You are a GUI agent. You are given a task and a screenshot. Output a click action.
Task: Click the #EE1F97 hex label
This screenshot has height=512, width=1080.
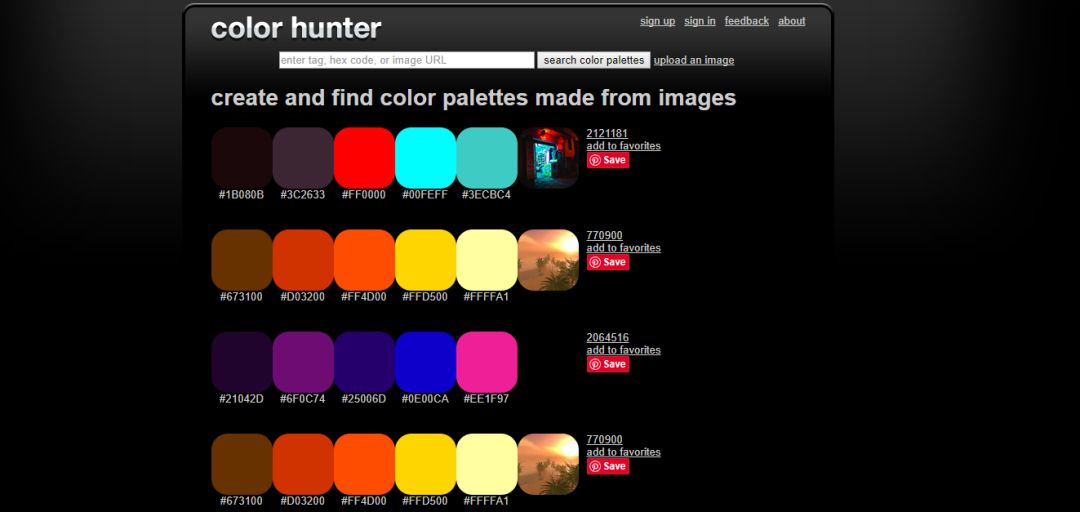486,399
